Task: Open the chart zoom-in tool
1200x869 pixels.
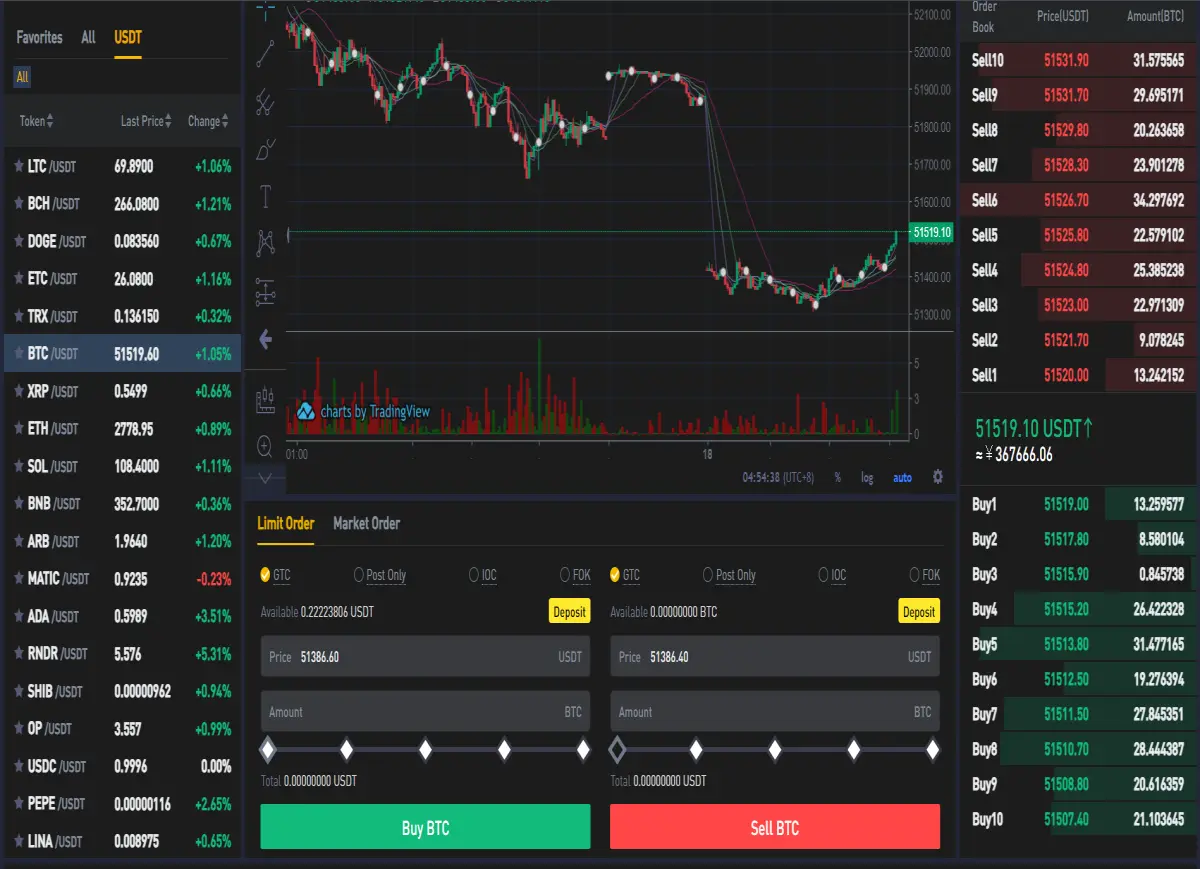Action: [x=265, y=446]
